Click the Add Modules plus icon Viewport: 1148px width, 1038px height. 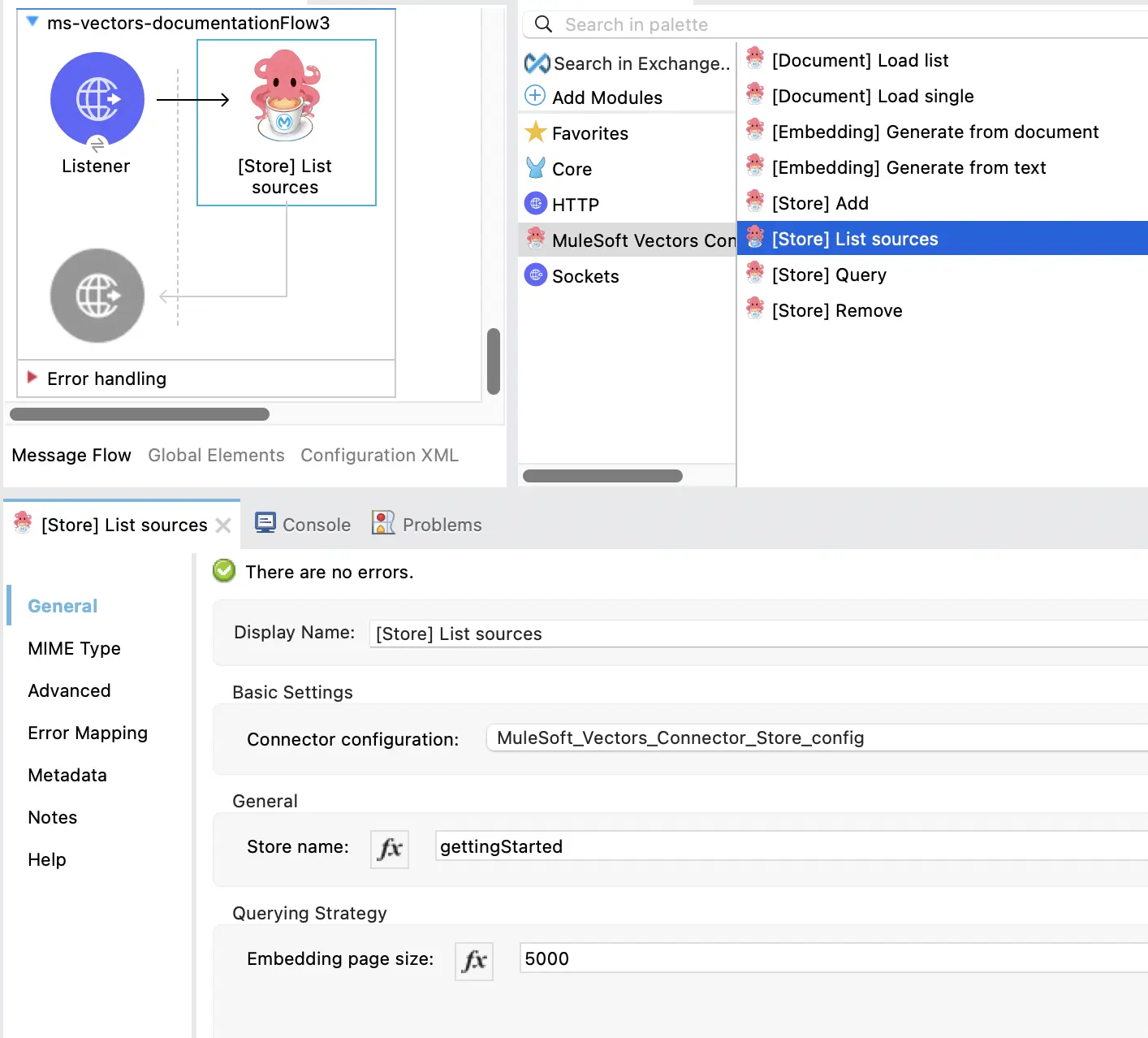point(535,96)
